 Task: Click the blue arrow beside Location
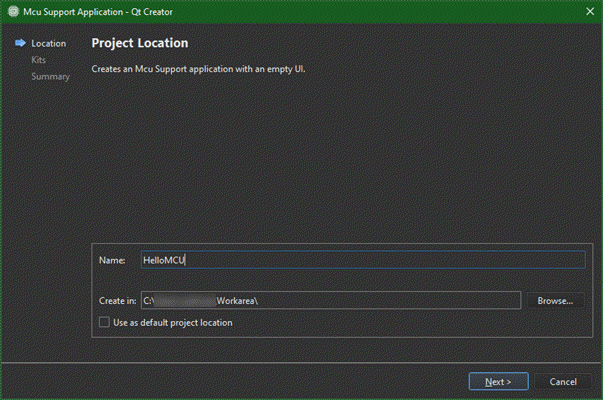click(20, 44)
